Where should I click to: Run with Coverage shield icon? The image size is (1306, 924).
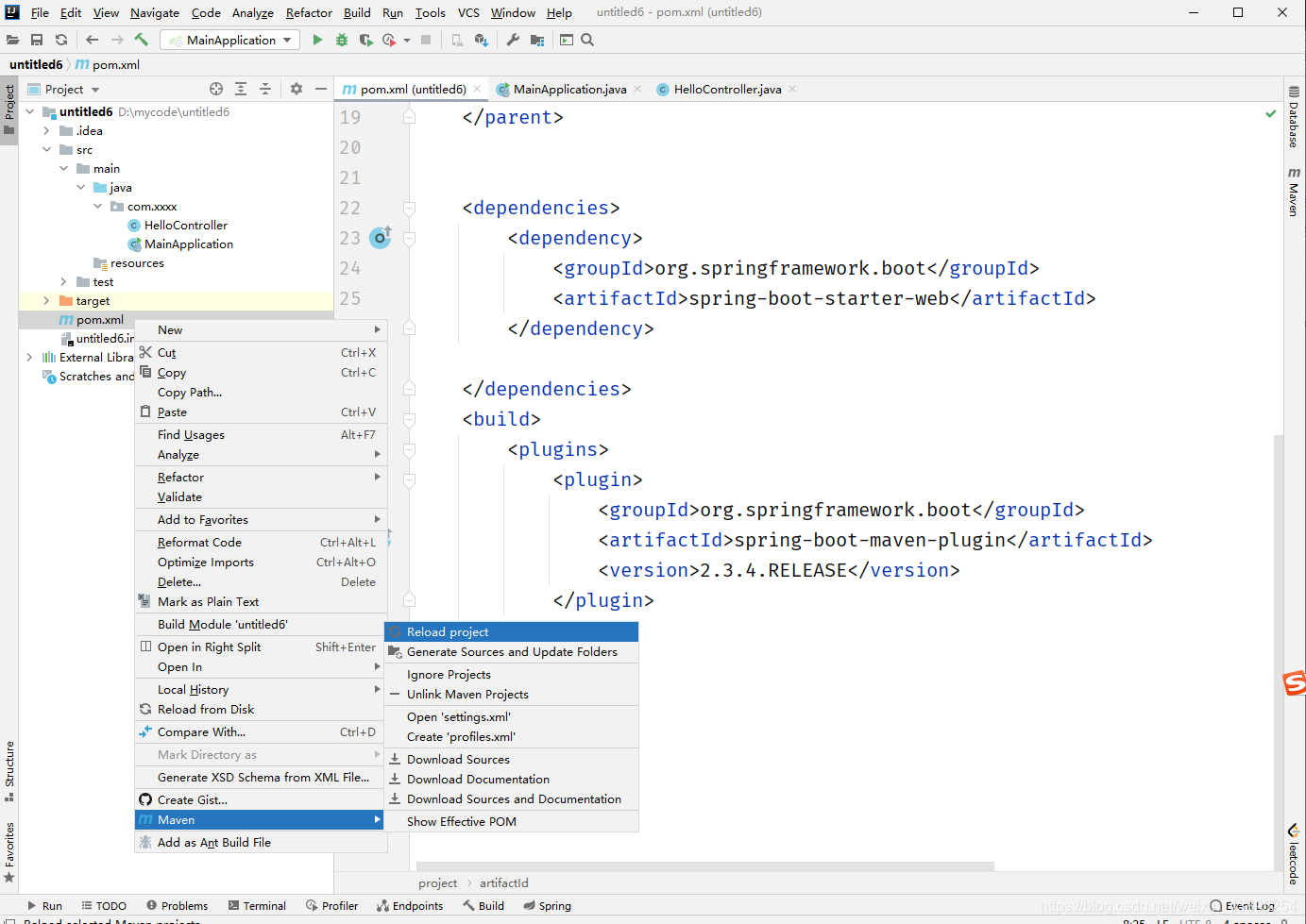365,40
